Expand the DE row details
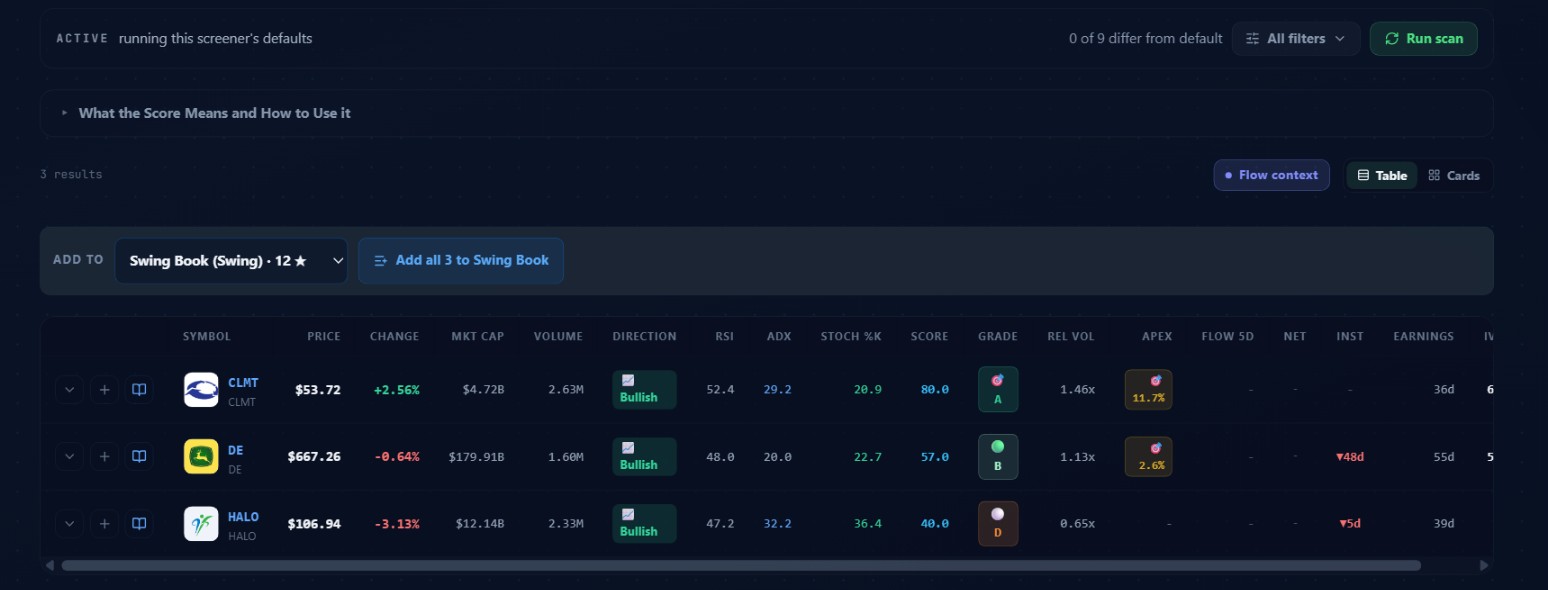The image size is (1548, 590). coord(69,457)
